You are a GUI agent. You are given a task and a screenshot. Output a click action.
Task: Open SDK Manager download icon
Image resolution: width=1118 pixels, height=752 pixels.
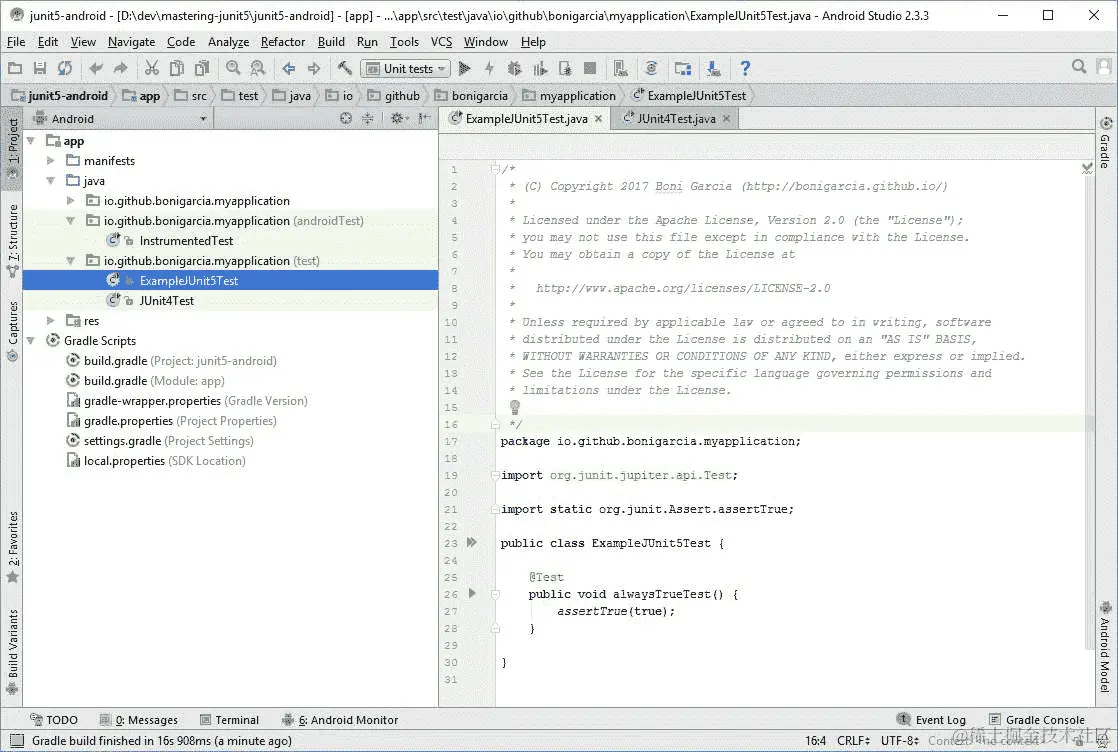[x=713, y=68]
